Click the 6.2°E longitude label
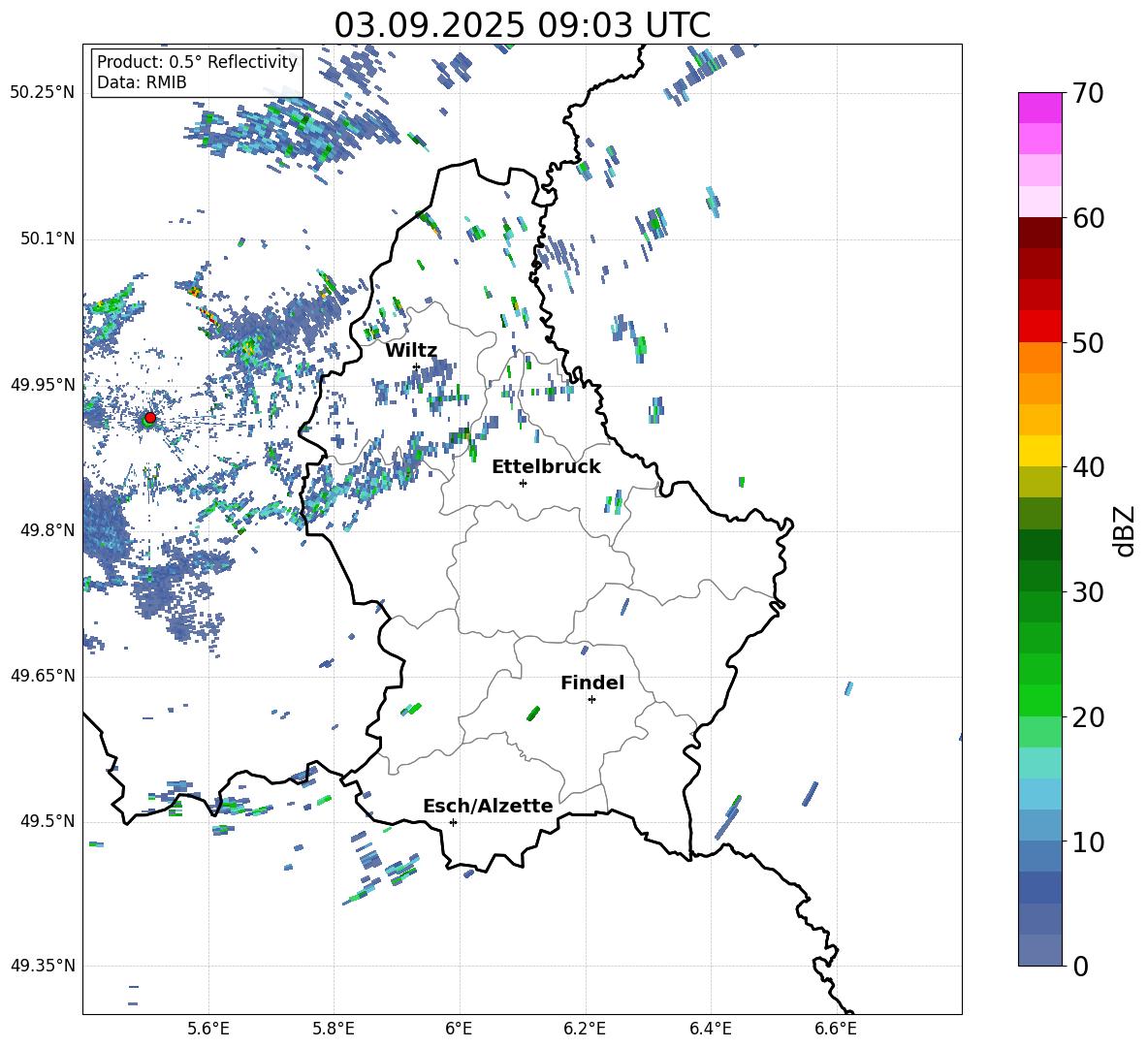Viewport: 1148px width, 1048px height. tap(585, 1029)
